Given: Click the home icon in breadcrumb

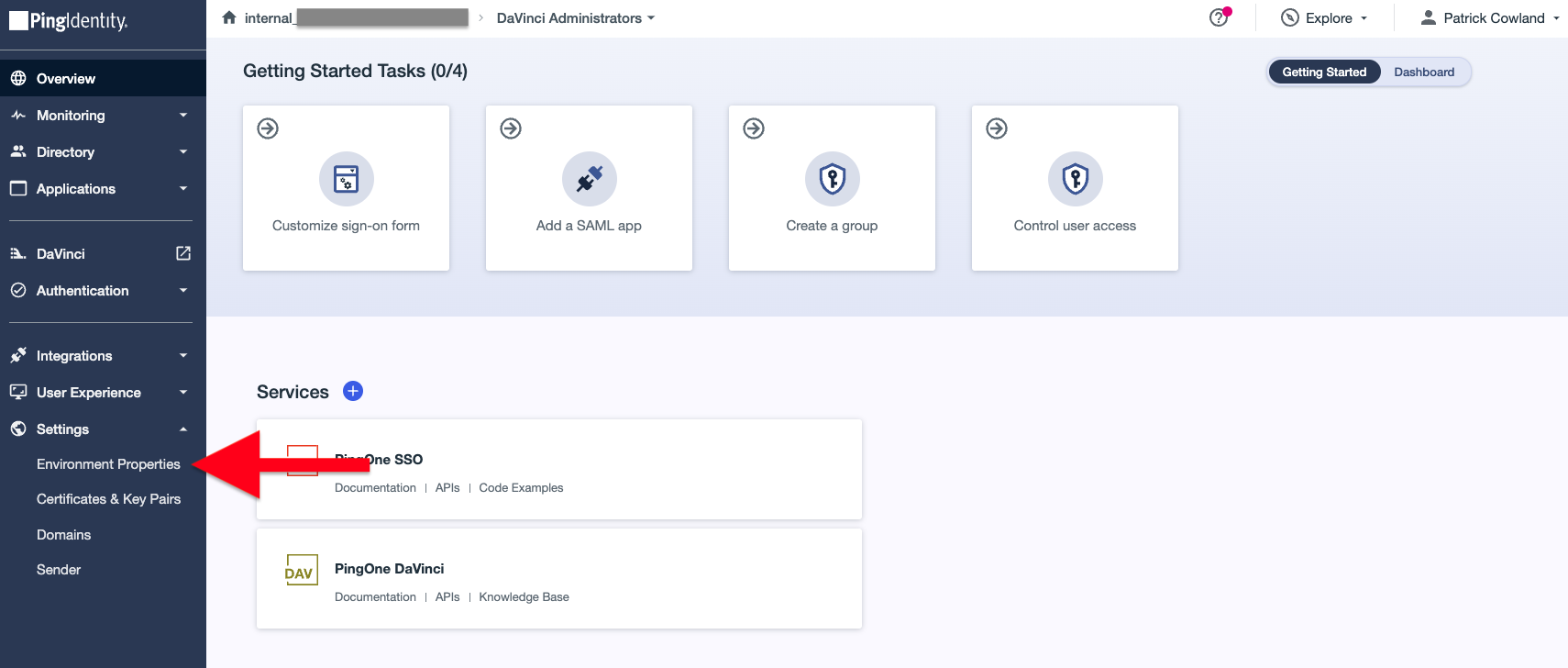Looking at the screenshot, I should [229, 17].
